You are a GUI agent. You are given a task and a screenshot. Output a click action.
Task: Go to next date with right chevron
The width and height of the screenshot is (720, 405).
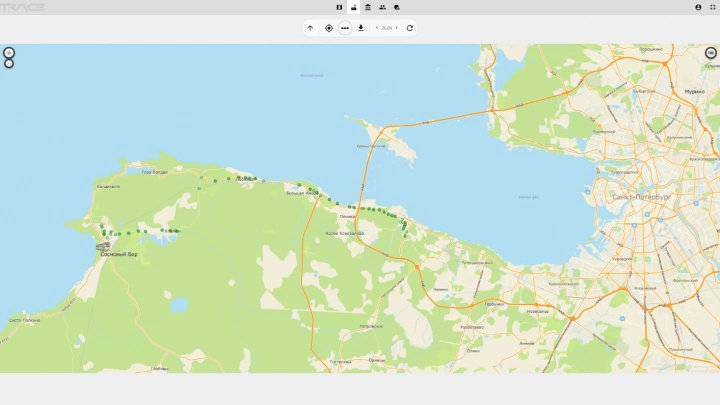[x=396, y=28]
